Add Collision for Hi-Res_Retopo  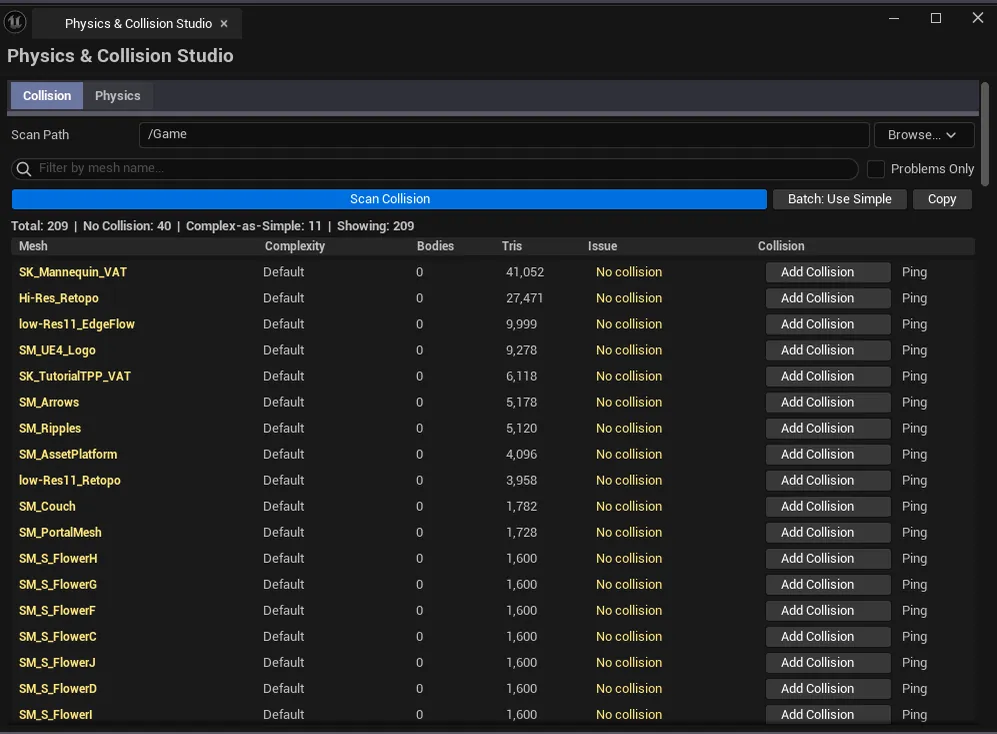(x=828, y=298)
